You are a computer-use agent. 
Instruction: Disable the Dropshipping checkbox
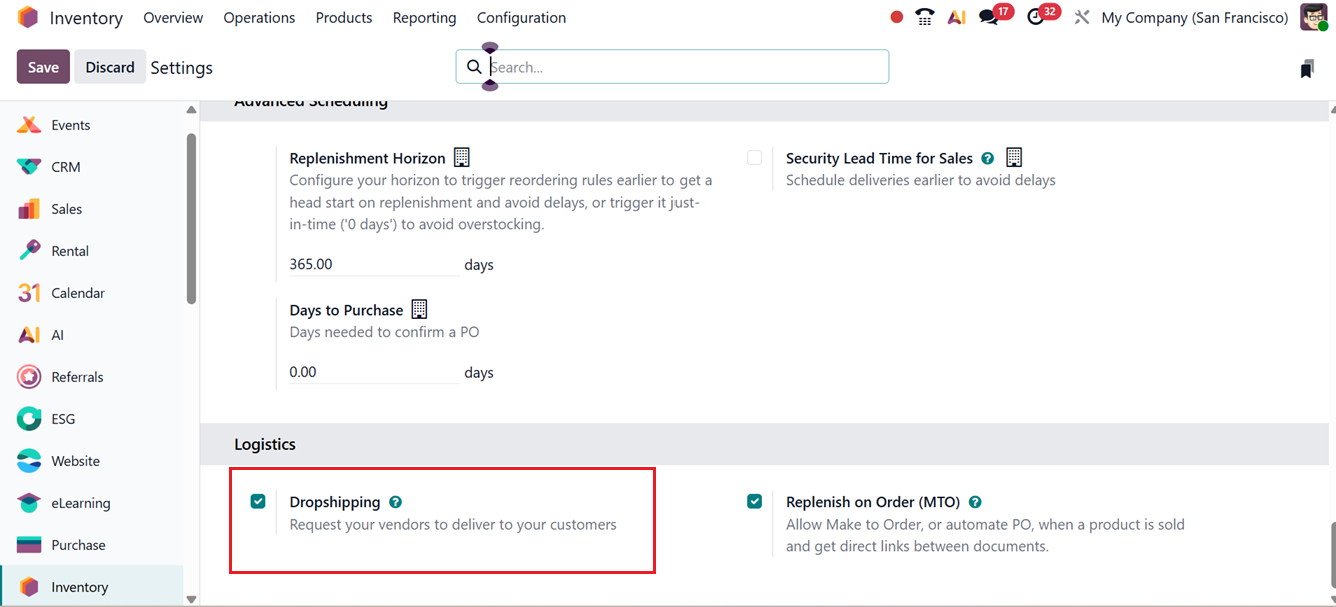pos(259,501)
